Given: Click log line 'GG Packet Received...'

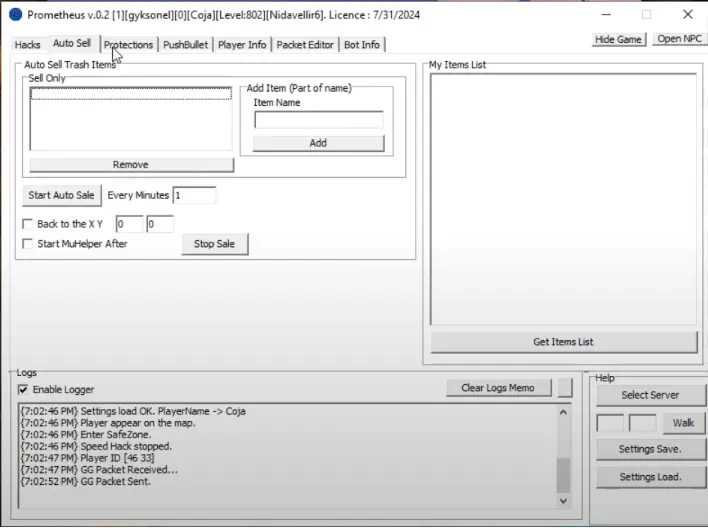Looking at the screenshot, I should coord(99,470).
